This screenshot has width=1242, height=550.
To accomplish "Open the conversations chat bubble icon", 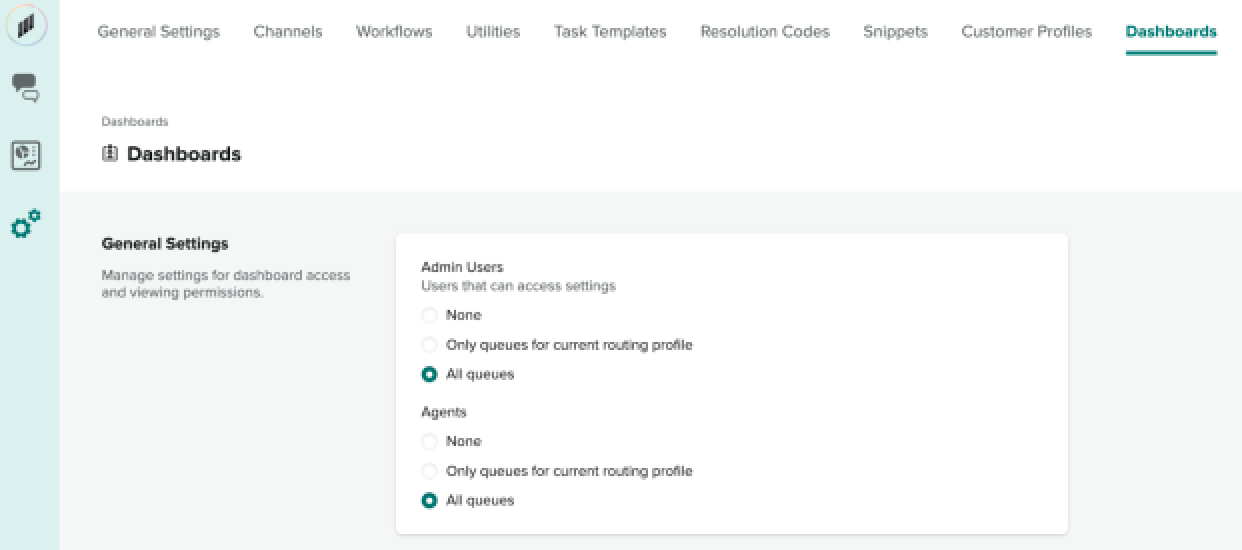I will 26,88.
